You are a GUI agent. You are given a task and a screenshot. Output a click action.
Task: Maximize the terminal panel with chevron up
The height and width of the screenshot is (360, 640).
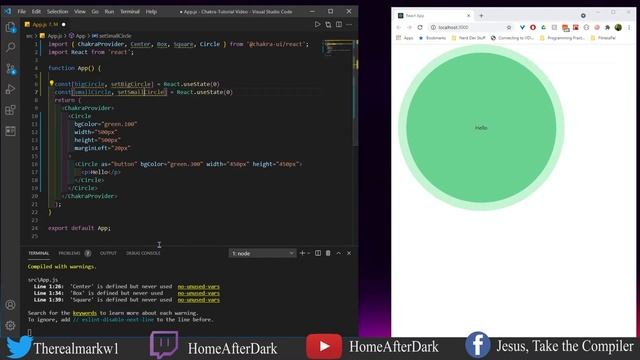[338, 253]
